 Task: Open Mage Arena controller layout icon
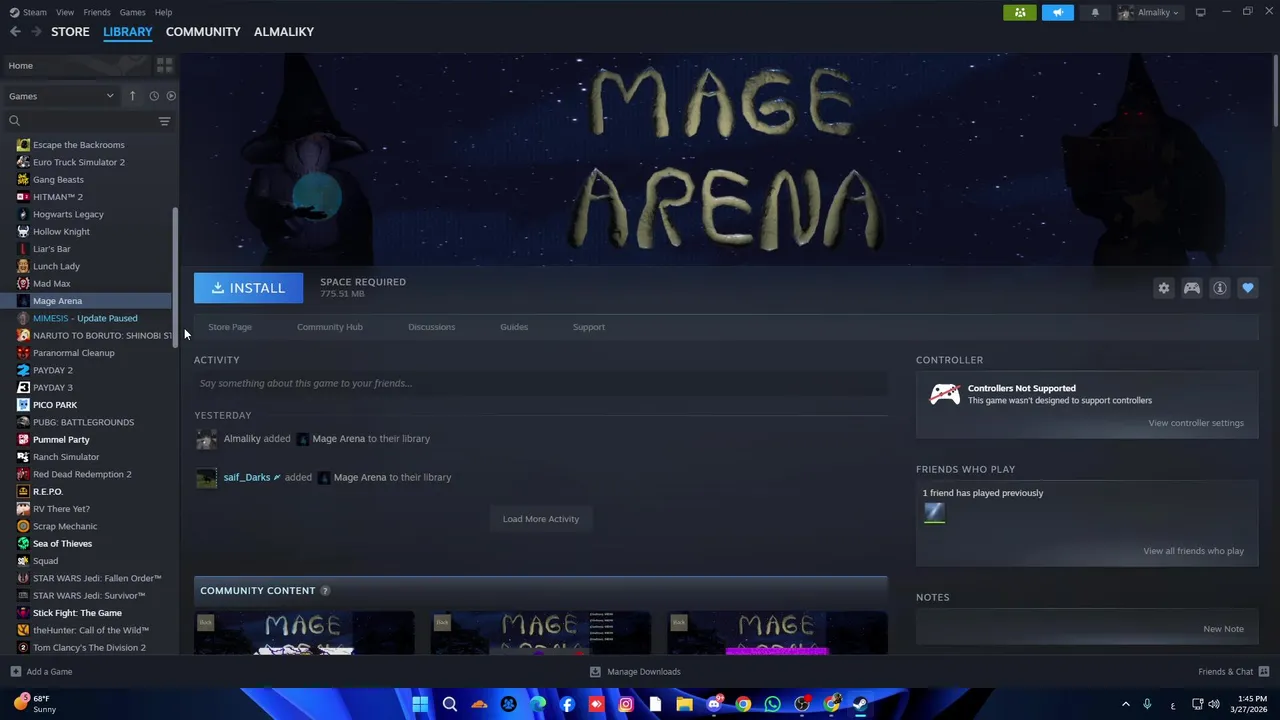(x=1192, y=288)
